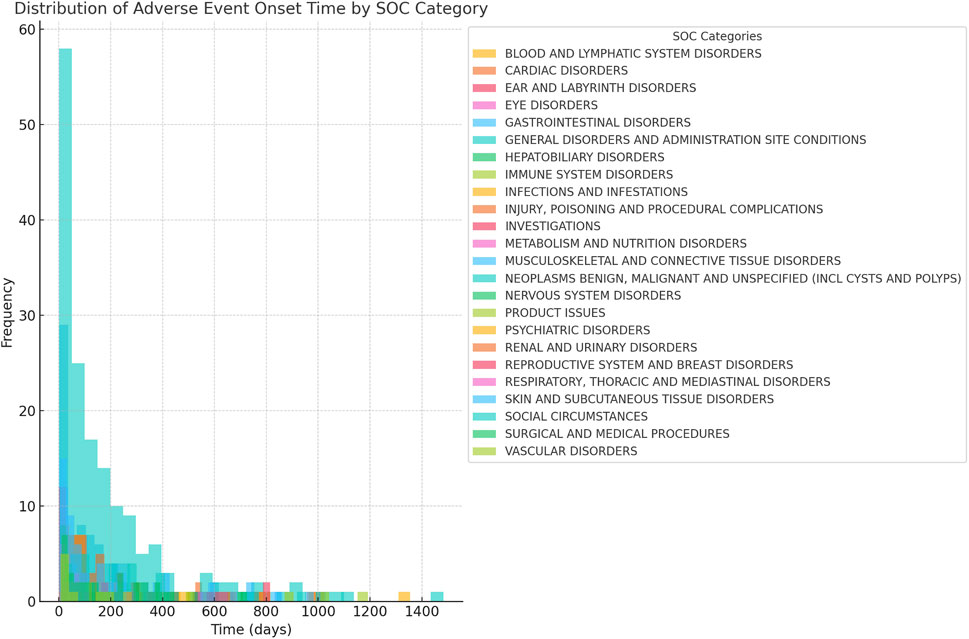Click the 'HEPATOBILIARY DISORDERS' legend label

[x=585, y=158]
